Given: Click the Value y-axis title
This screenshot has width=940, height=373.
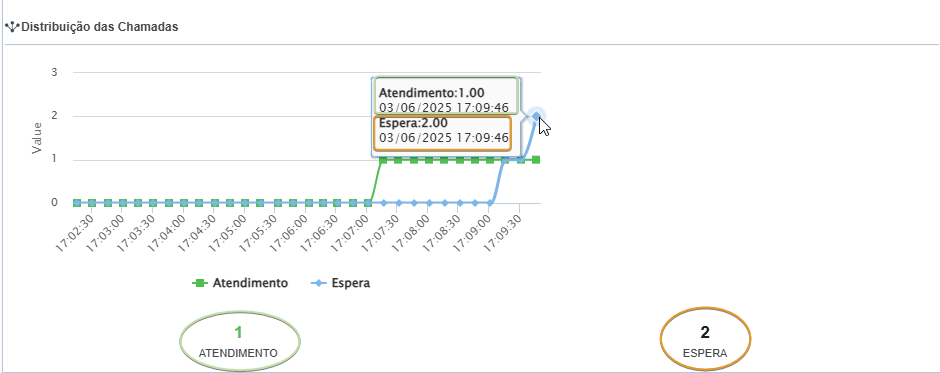Looking at the screenshot, I should coord(37,138).
